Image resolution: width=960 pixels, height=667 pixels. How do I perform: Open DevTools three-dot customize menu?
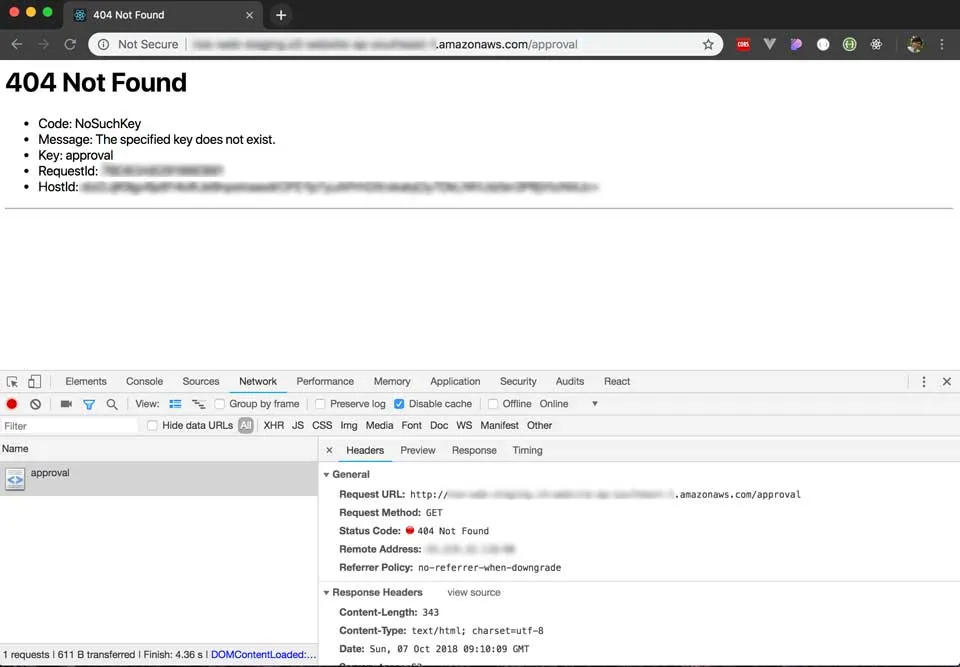tap(923, 381)
